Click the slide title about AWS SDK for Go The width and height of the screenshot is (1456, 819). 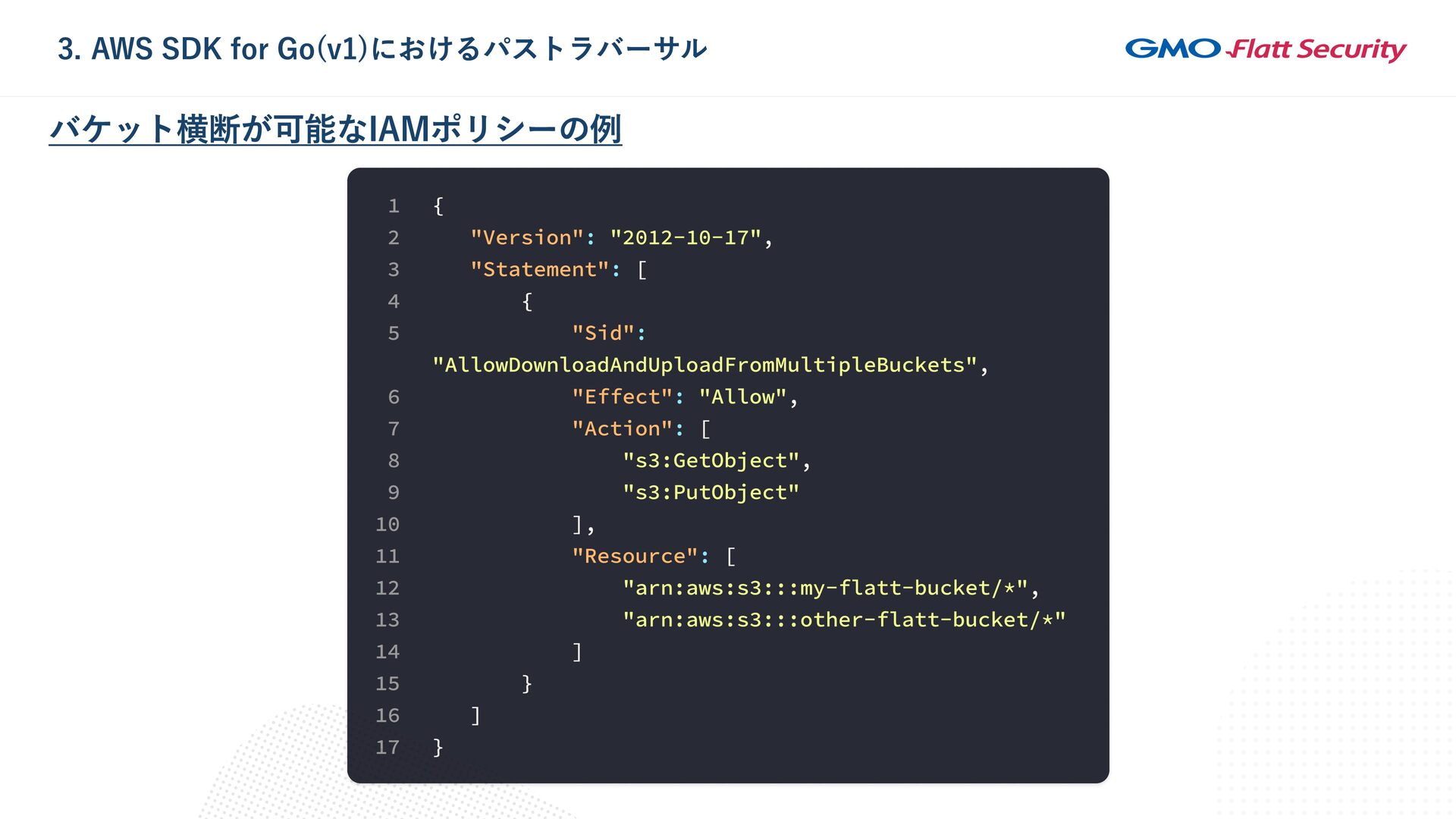382,49
